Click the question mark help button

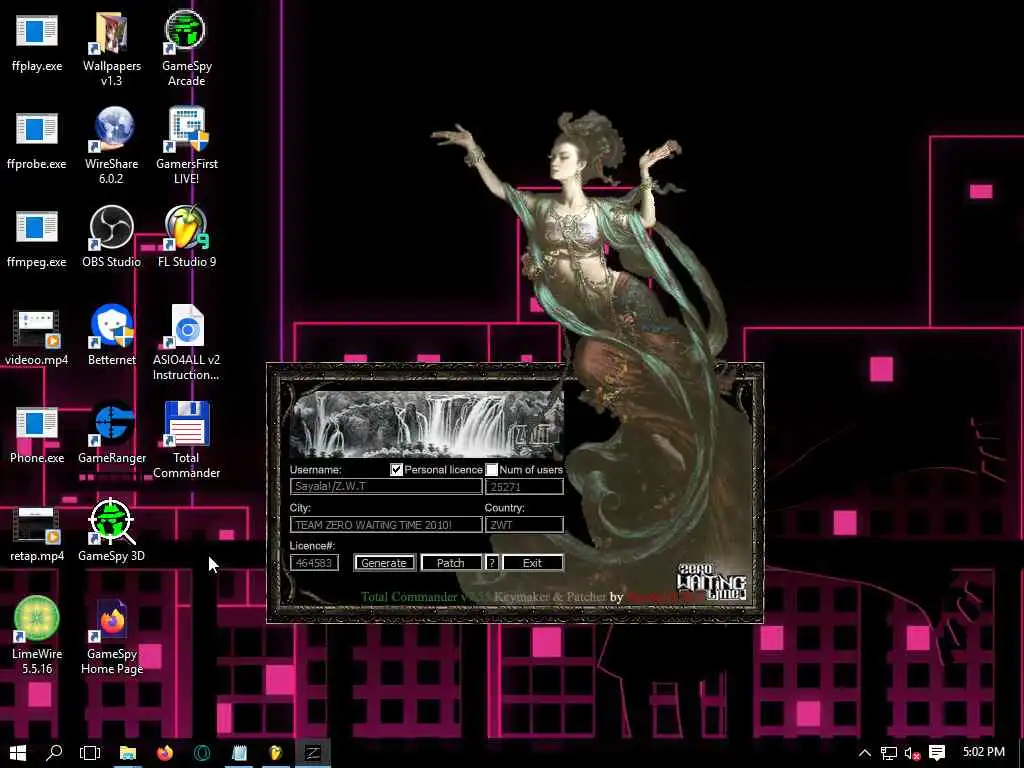point(492,563)
